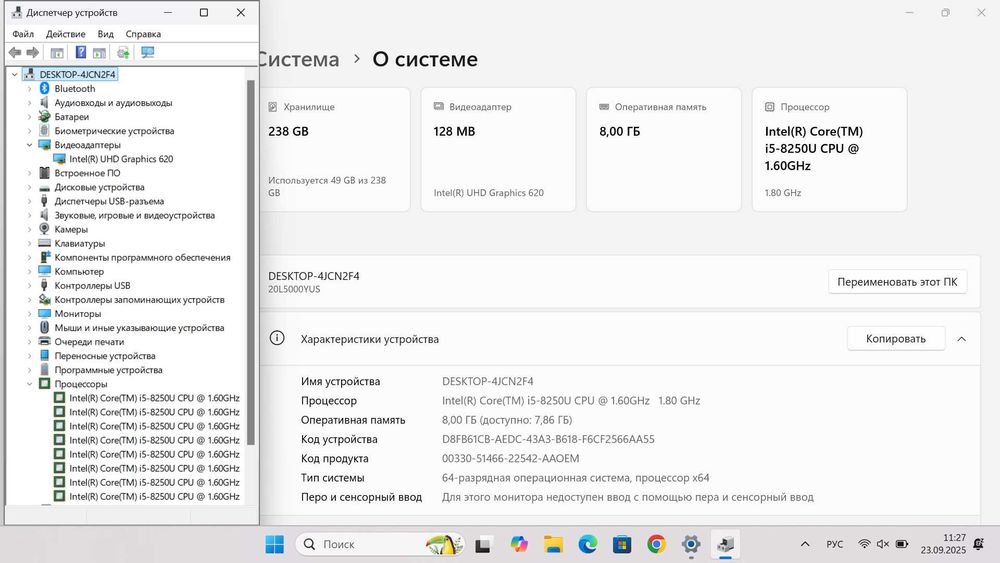Open Google Chrome from the taskbar
The height and width of the screenshot is (563, 1000).
tap(656, 545)
